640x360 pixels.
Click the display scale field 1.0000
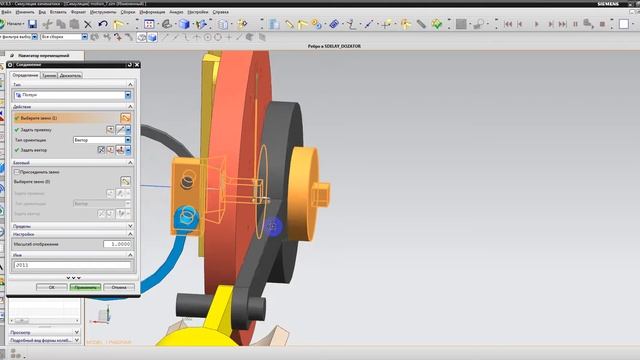[x=117, y=244]
